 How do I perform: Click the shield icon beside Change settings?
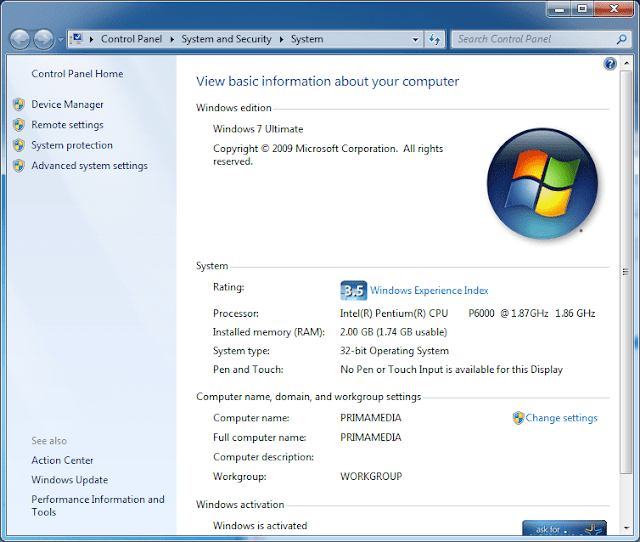[x=518, y=418]
